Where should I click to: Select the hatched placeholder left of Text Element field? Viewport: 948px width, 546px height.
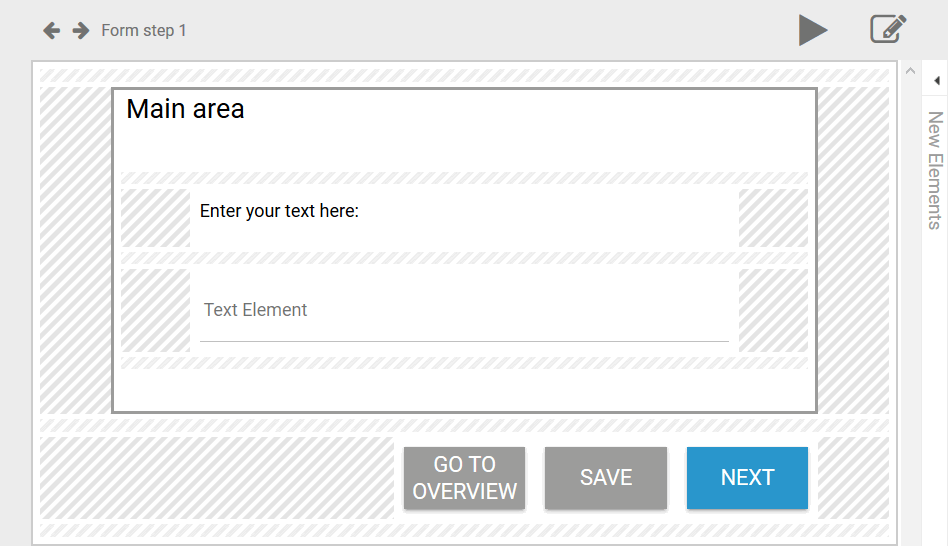pyautogui.click(x=155, y=310)
